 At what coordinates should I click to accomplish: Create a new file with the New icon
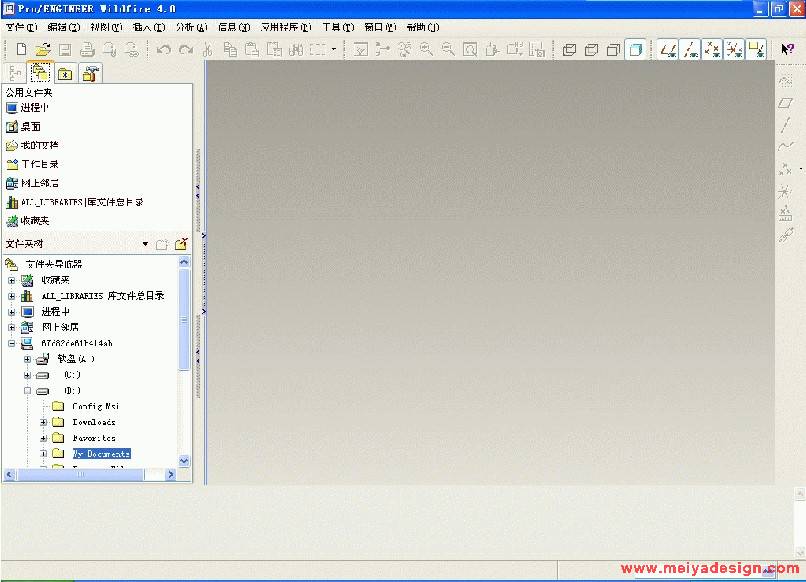click(21, 49)
